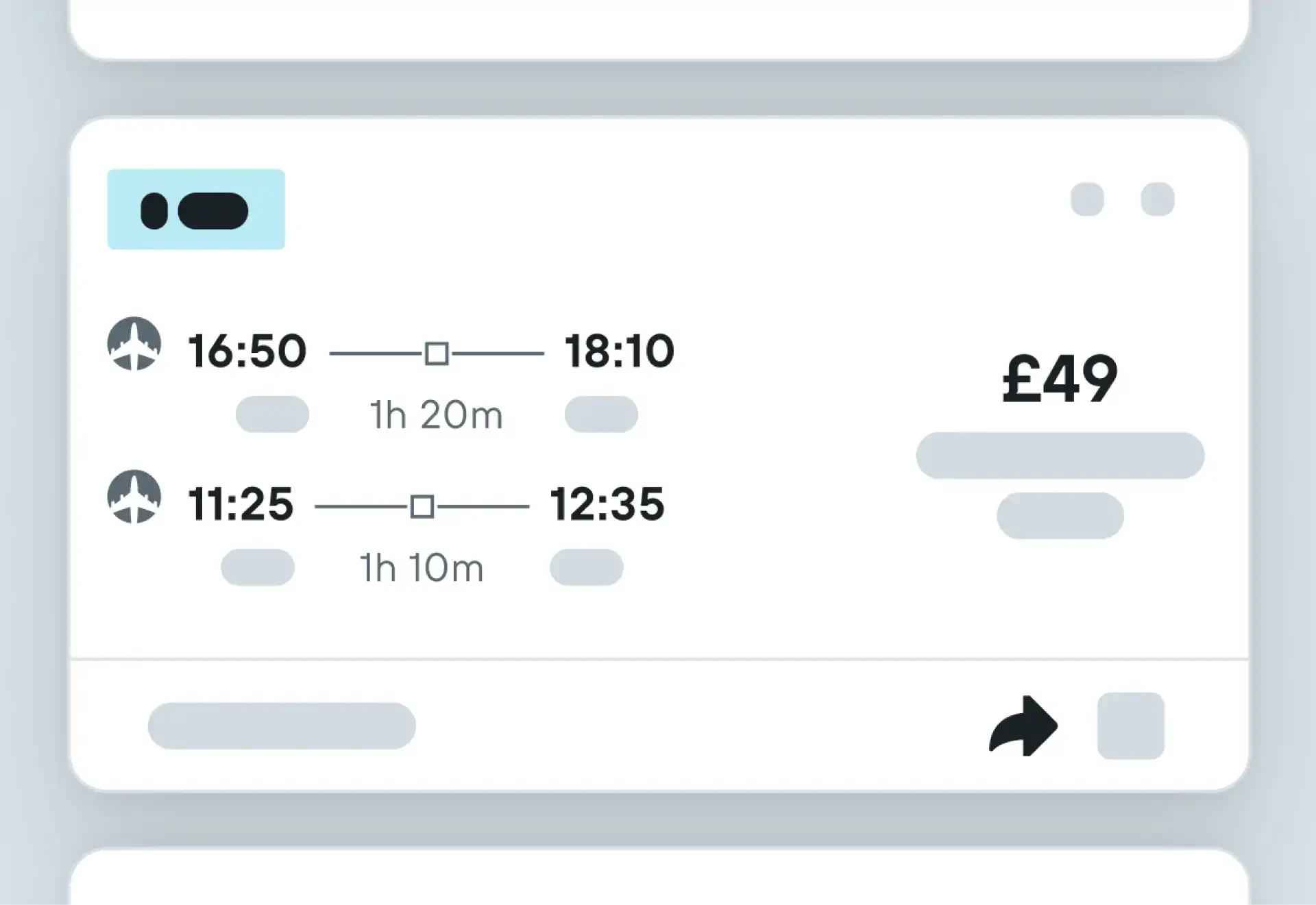Click the 1h 20m duration label
1316x905 pixels.
[437, 415]
